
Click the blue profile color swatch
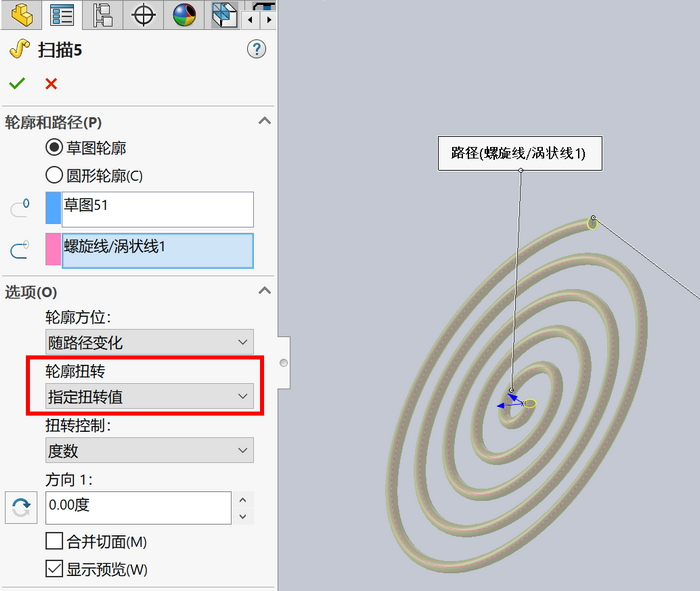point(53,208)
